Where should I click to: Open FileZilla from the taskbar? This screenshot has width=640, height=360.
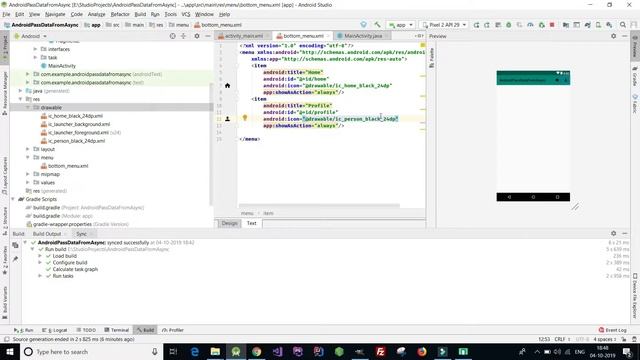380,351
